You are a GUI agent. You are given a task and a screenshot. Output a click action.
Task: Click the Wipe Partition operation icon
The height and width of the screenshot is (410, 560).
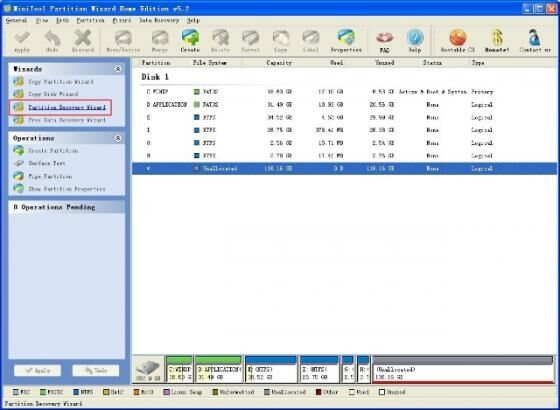coord(19,176)
